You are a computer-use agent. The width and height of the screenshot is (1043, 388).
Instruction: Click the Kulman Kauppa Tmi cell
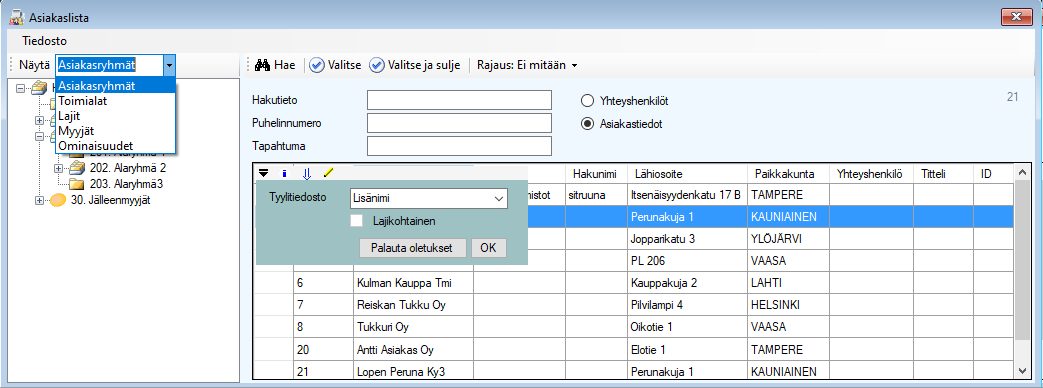[413, 283]
